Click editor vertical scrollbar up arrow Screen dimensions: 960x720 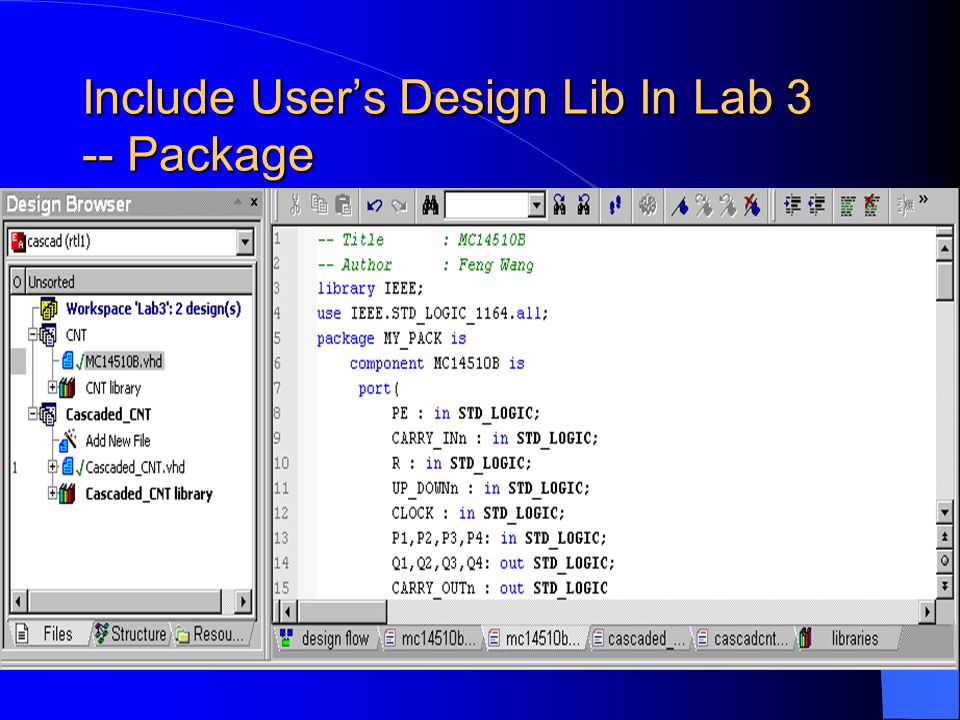click(944, 249)
